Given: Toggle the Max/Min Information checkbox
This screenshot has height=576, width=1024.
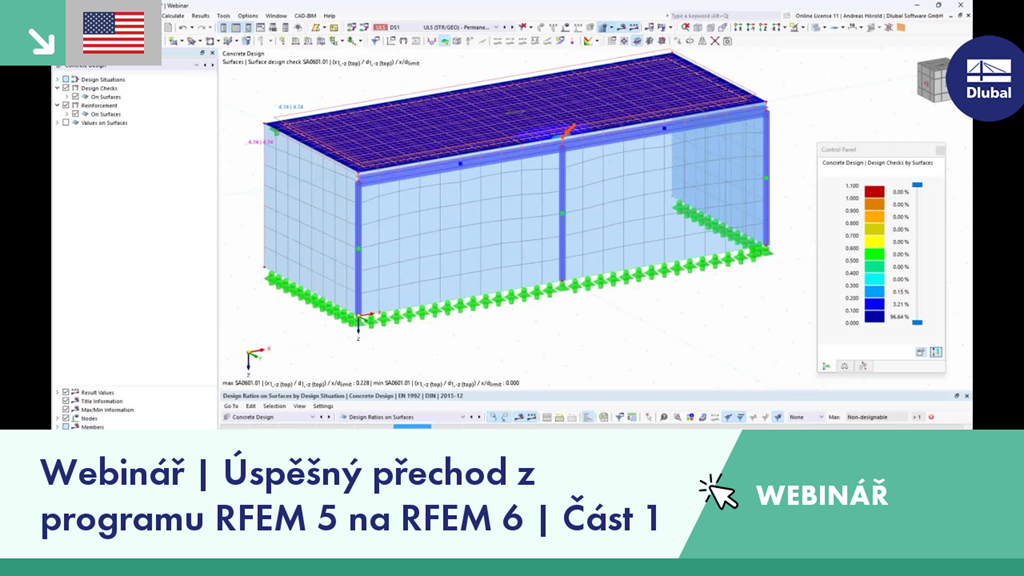Looking at the screenshot, I should point(65,409).
